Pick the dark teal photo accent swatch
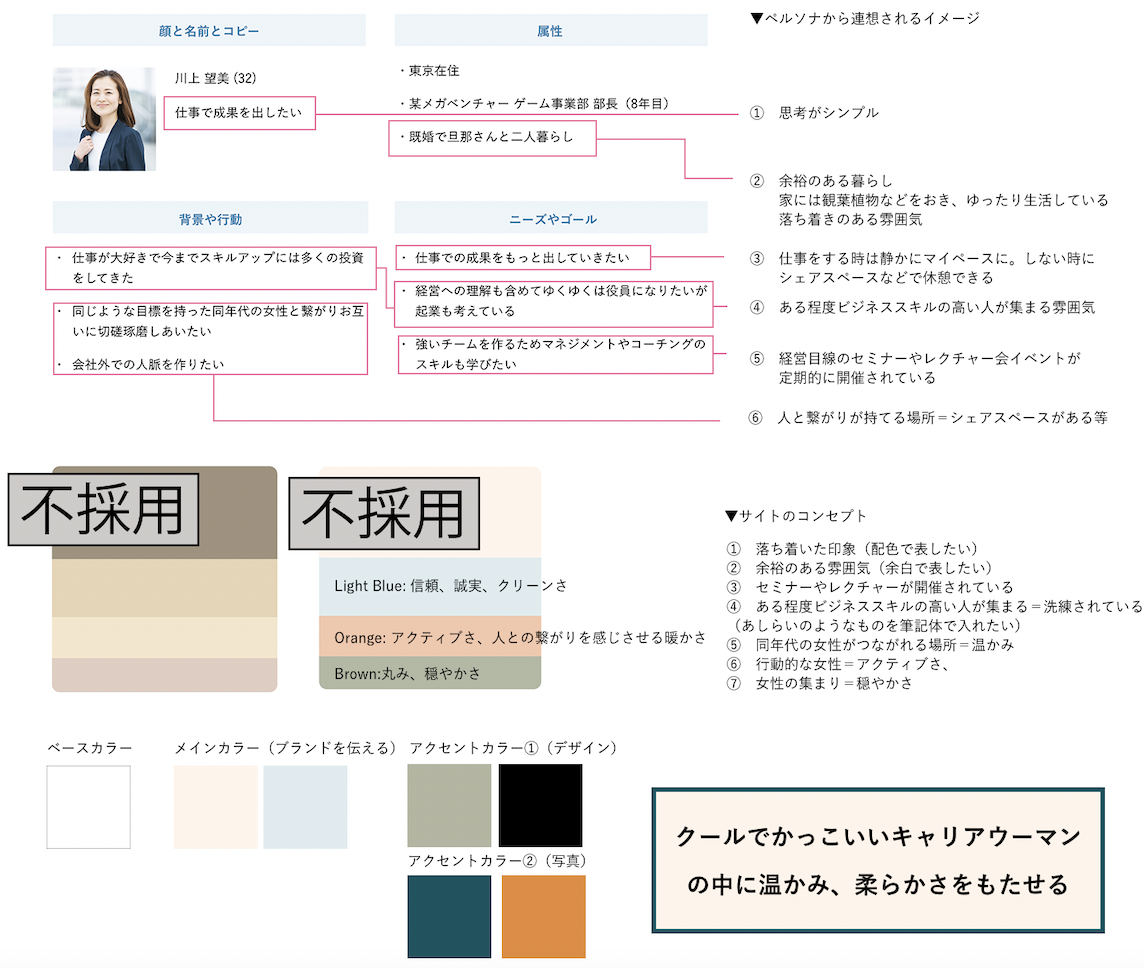This screenshot has height=968, width=1144. (x=449, y=916)
